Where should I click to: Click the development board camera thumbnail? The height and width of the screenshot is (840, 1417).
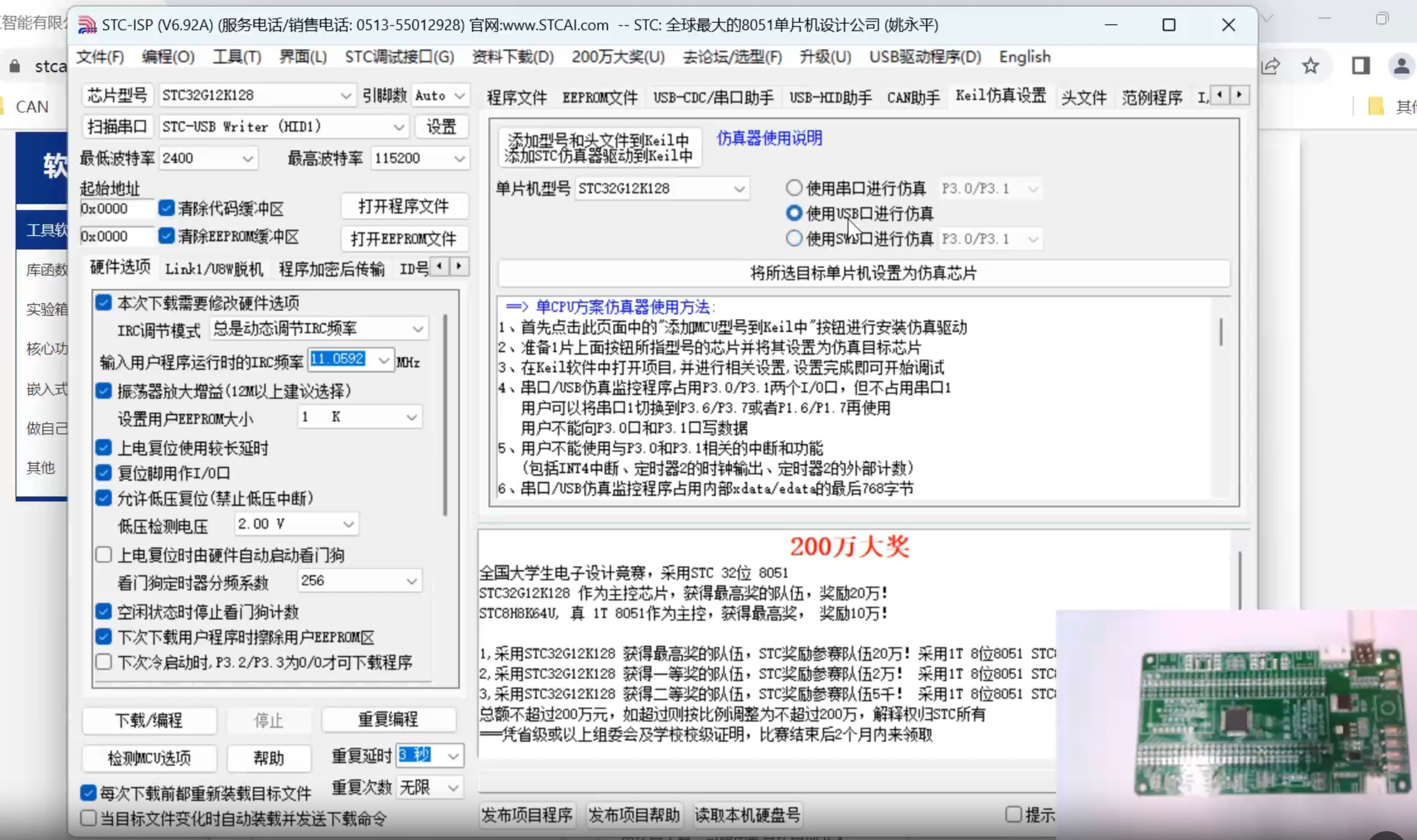1236,724
